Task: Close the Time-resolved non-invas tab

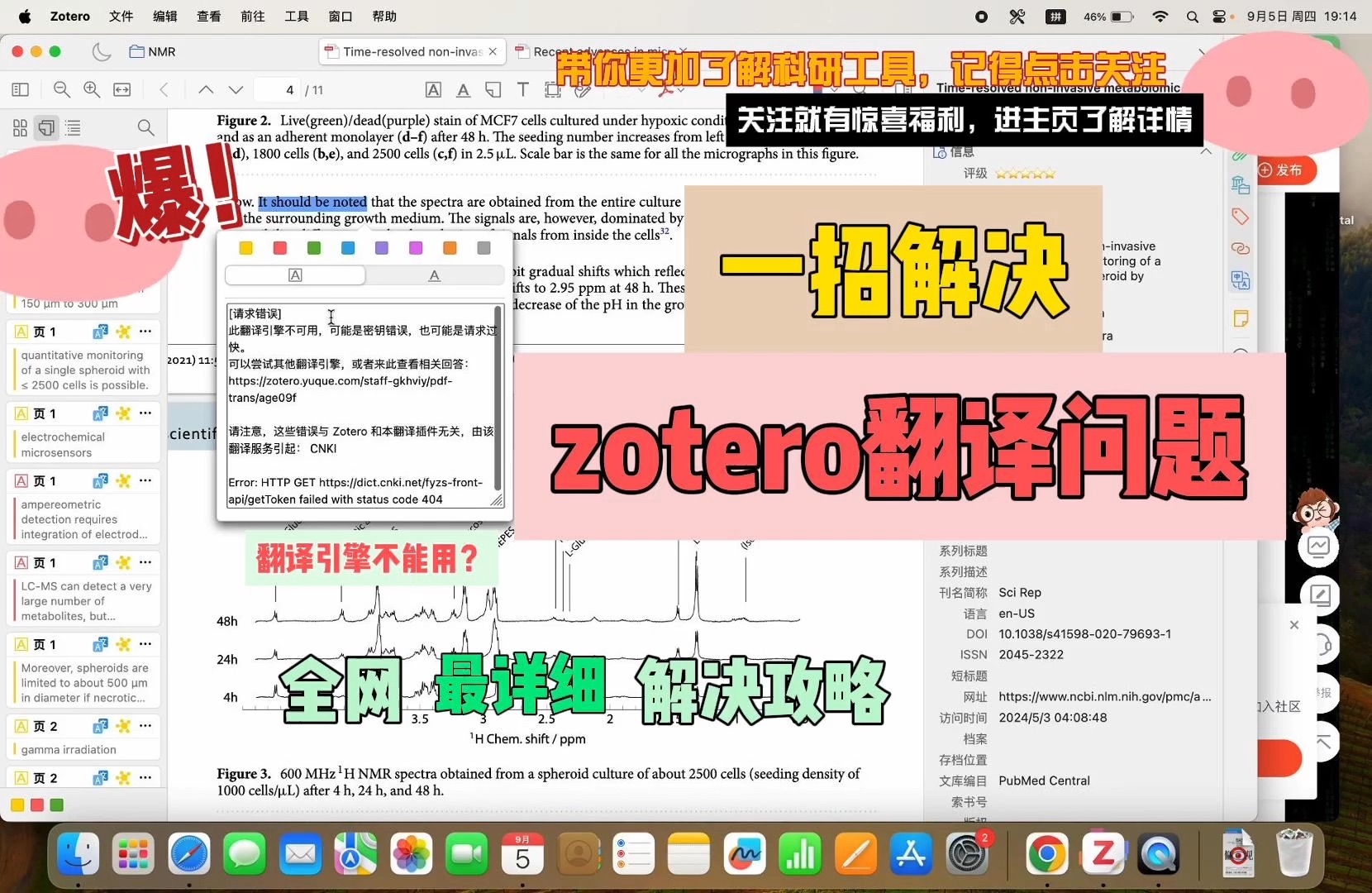Action: pos(493,51)
